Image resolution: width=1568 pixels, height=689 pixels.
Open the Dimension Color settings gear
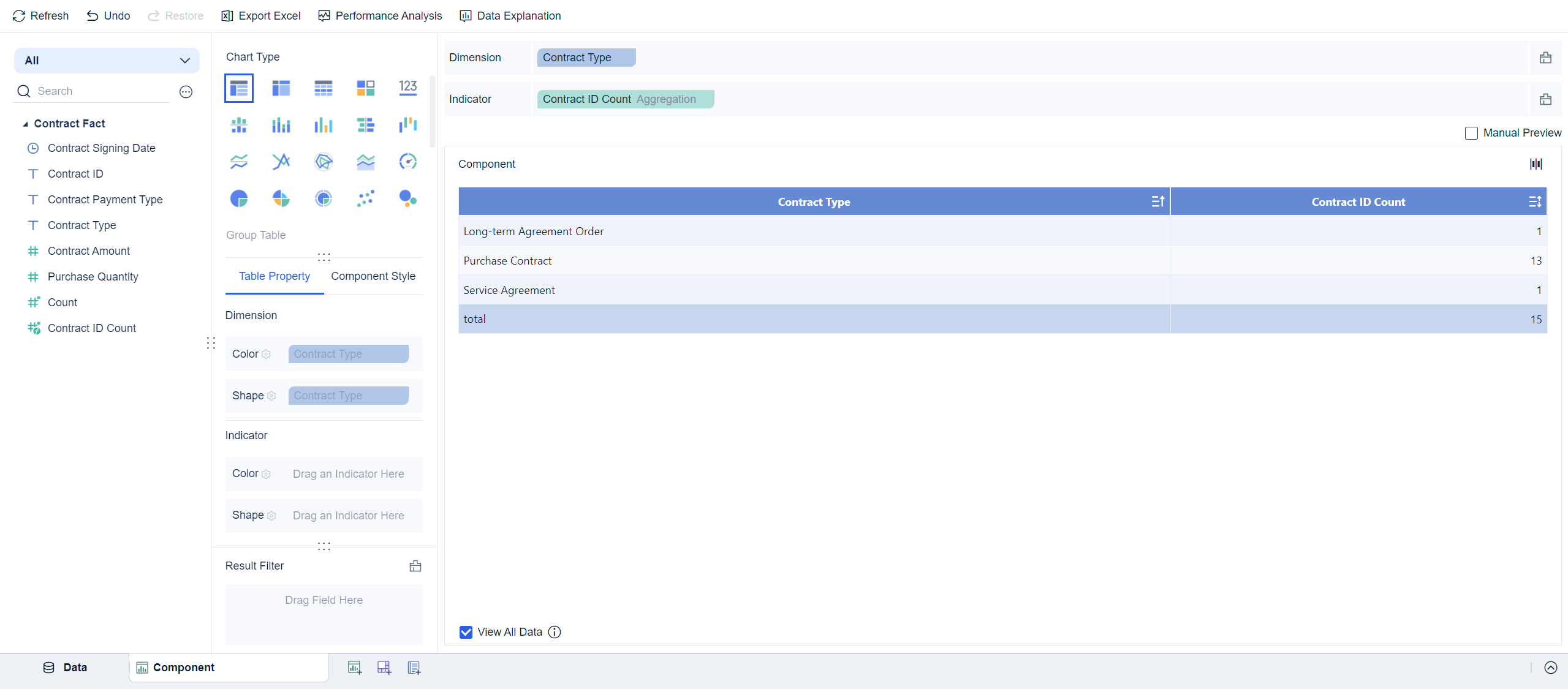tap(266, 355)
